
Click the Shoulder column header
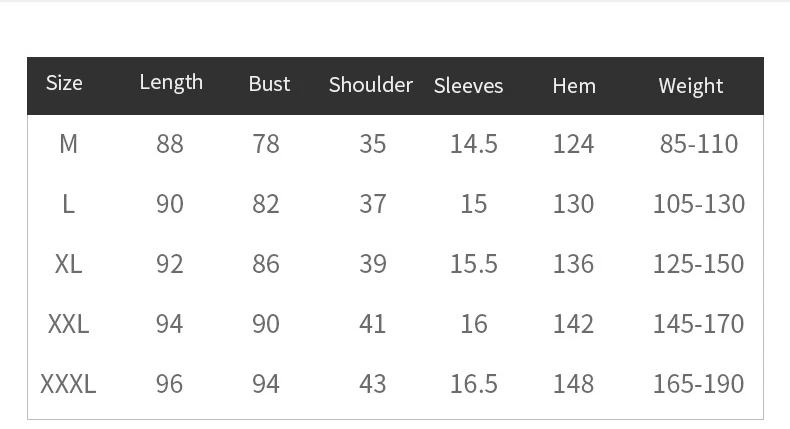pyautogui.click(x=371, y=86)
